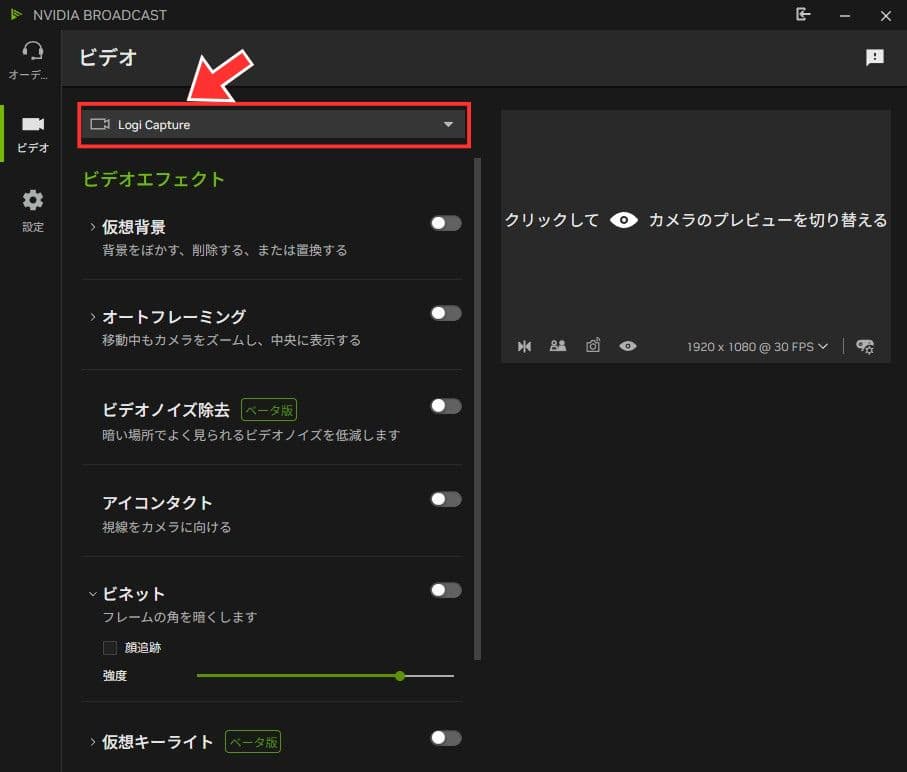Turn on ビデオノイズ除去 toggle
The height and width of the screenshot is (772, 907).
tap(446, 406)
